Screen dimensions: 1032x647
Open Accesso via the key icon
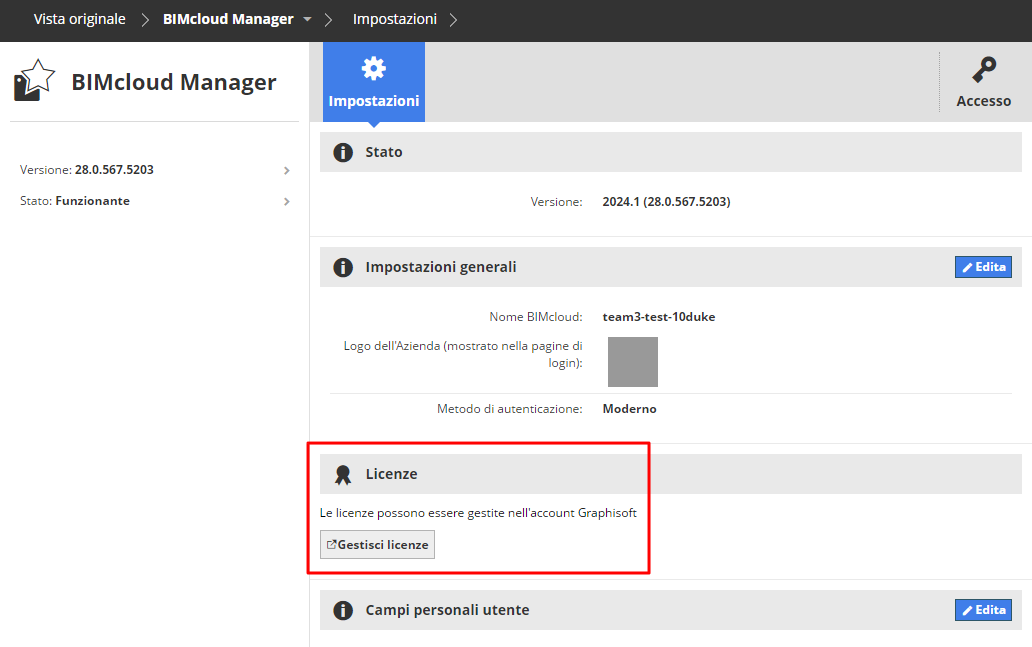tap(983, 70)
